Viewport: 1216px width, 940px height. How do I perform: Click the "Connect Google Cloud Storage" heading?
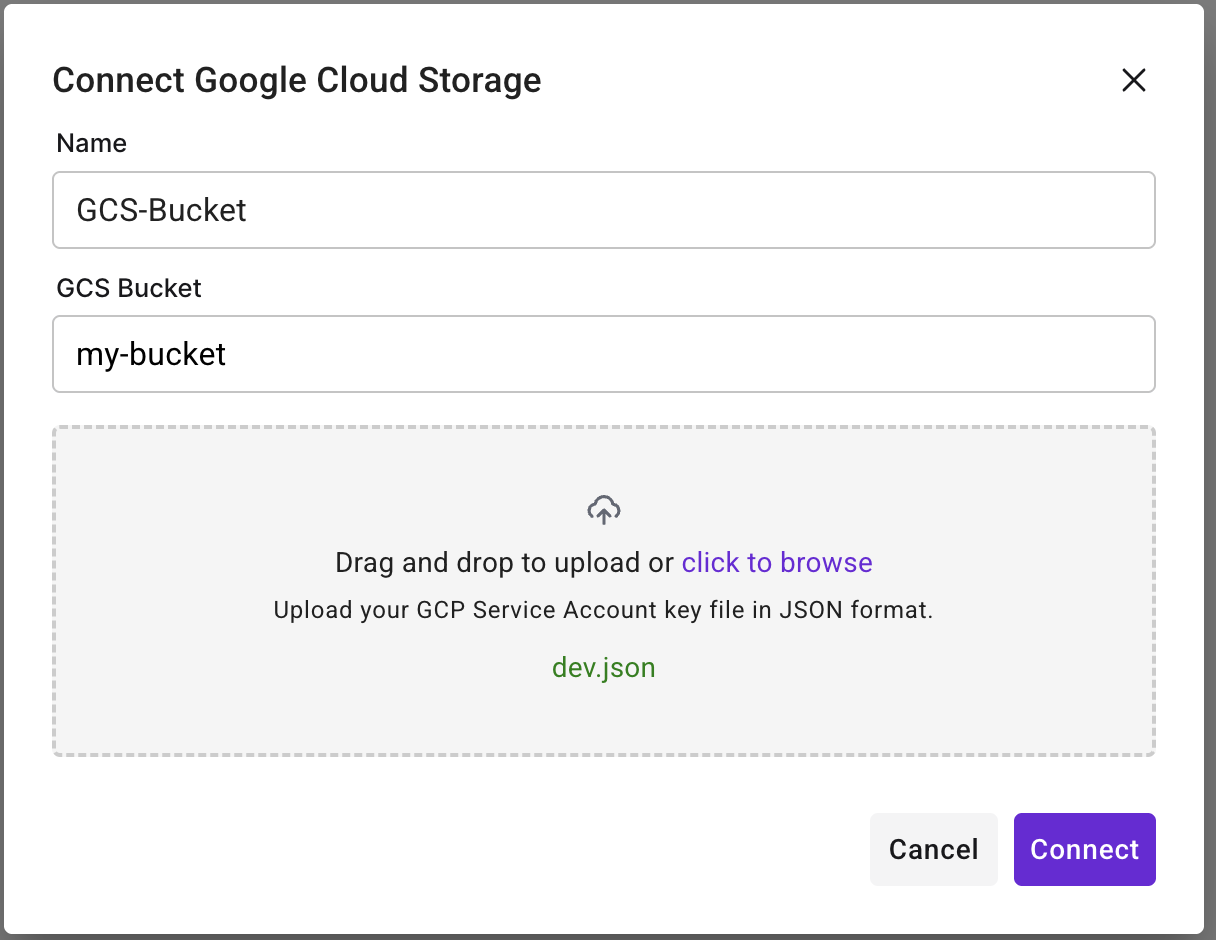[297, 80]
